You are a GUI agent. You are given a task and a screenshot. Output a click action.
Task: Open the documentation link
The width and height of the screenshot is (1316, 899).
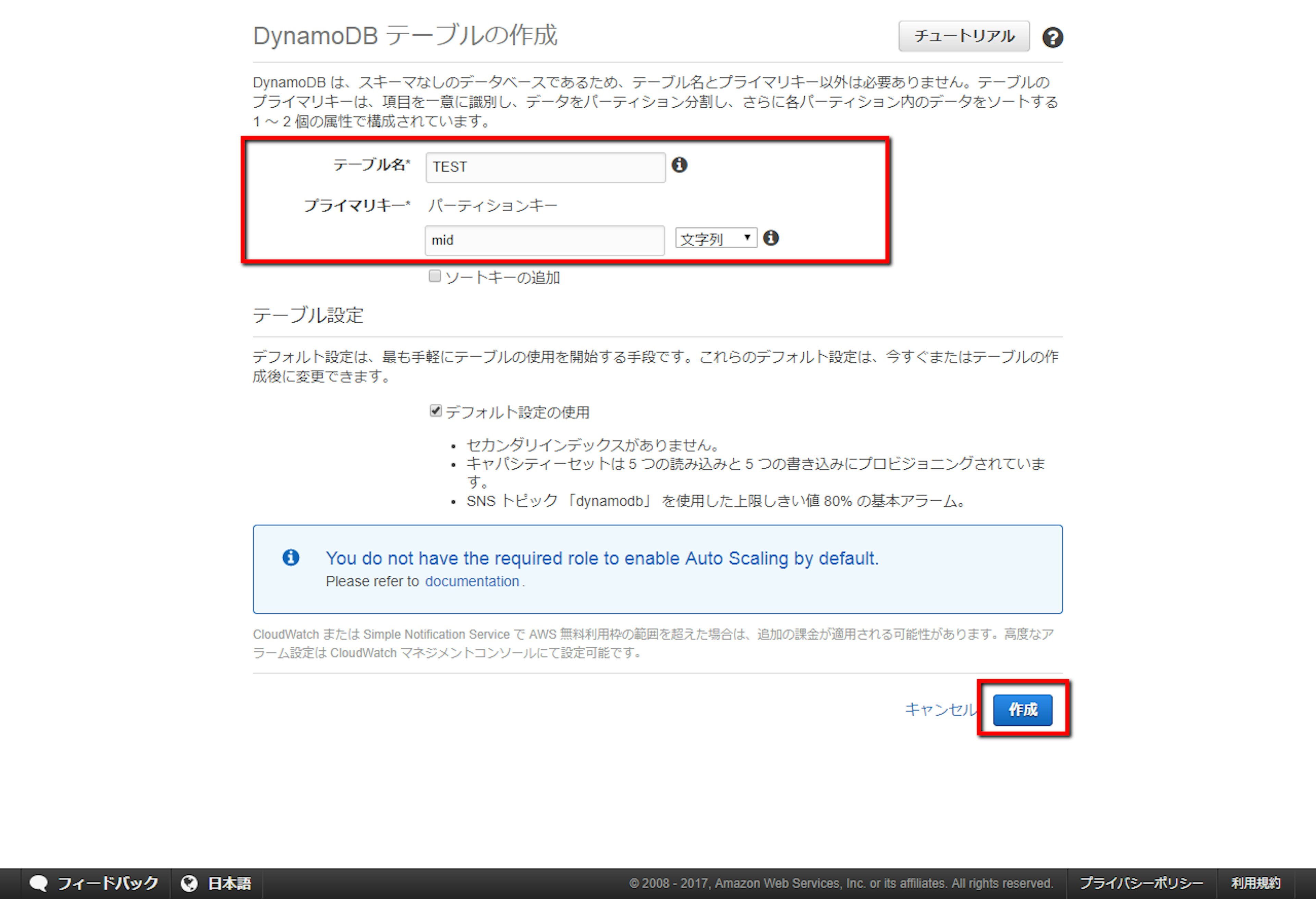point(472,581)
